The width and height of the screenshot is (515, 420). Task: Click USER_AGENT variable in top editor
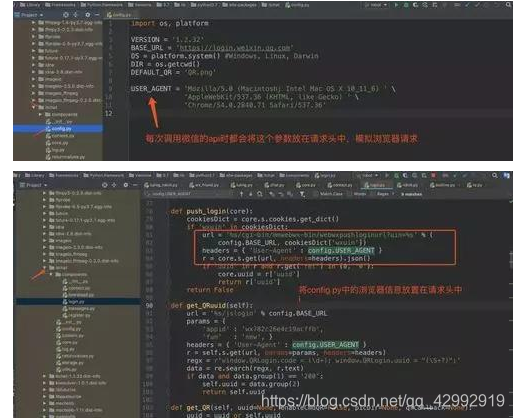pyautogui.click(x=151, y=89)
